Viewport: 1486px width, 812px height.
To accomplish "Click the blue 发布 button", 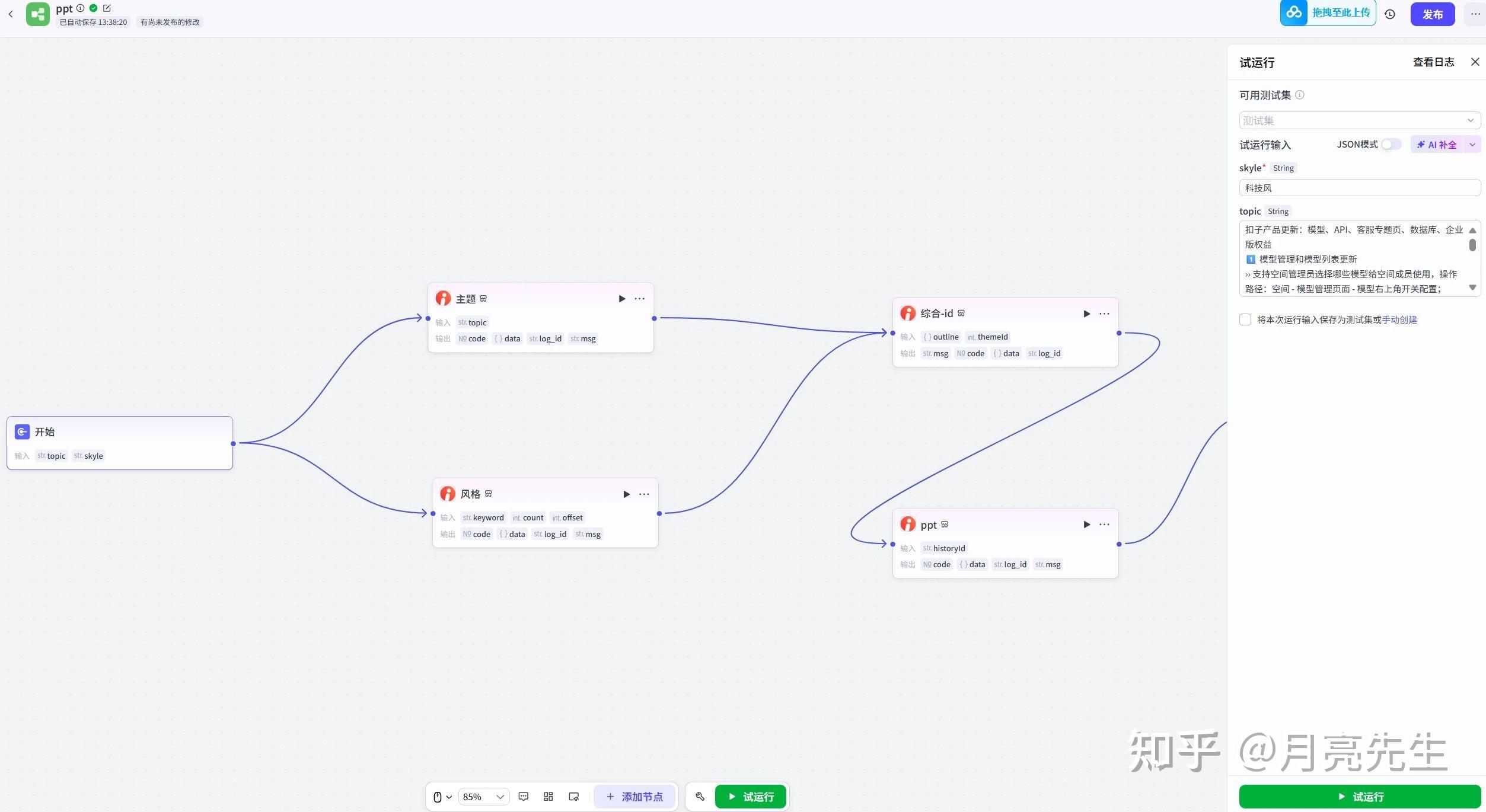I will pos(1432,14).
